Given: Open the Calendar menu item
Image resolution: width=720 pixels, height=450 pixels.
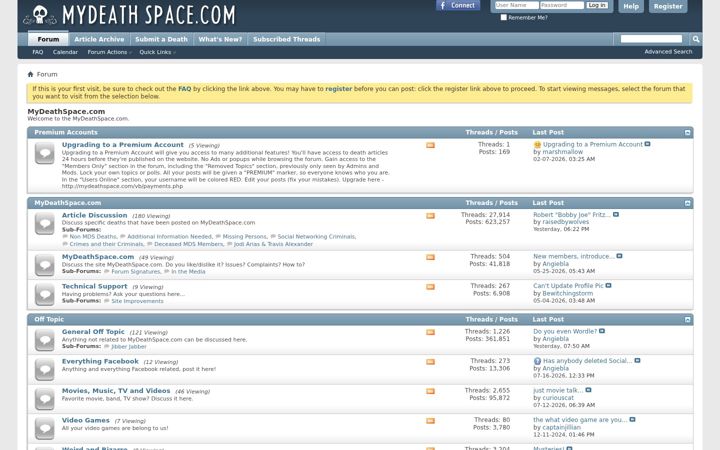Looking at the screenshot, I should pos(65,52).
